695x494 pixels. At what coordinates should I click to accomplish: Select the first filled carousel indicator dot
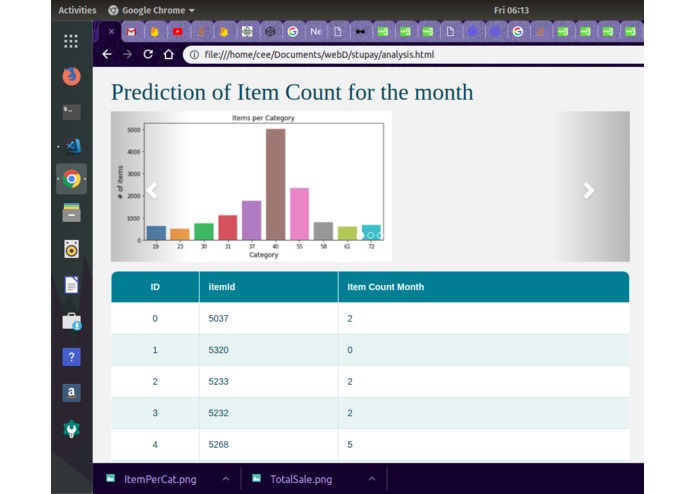pos(361,235)
